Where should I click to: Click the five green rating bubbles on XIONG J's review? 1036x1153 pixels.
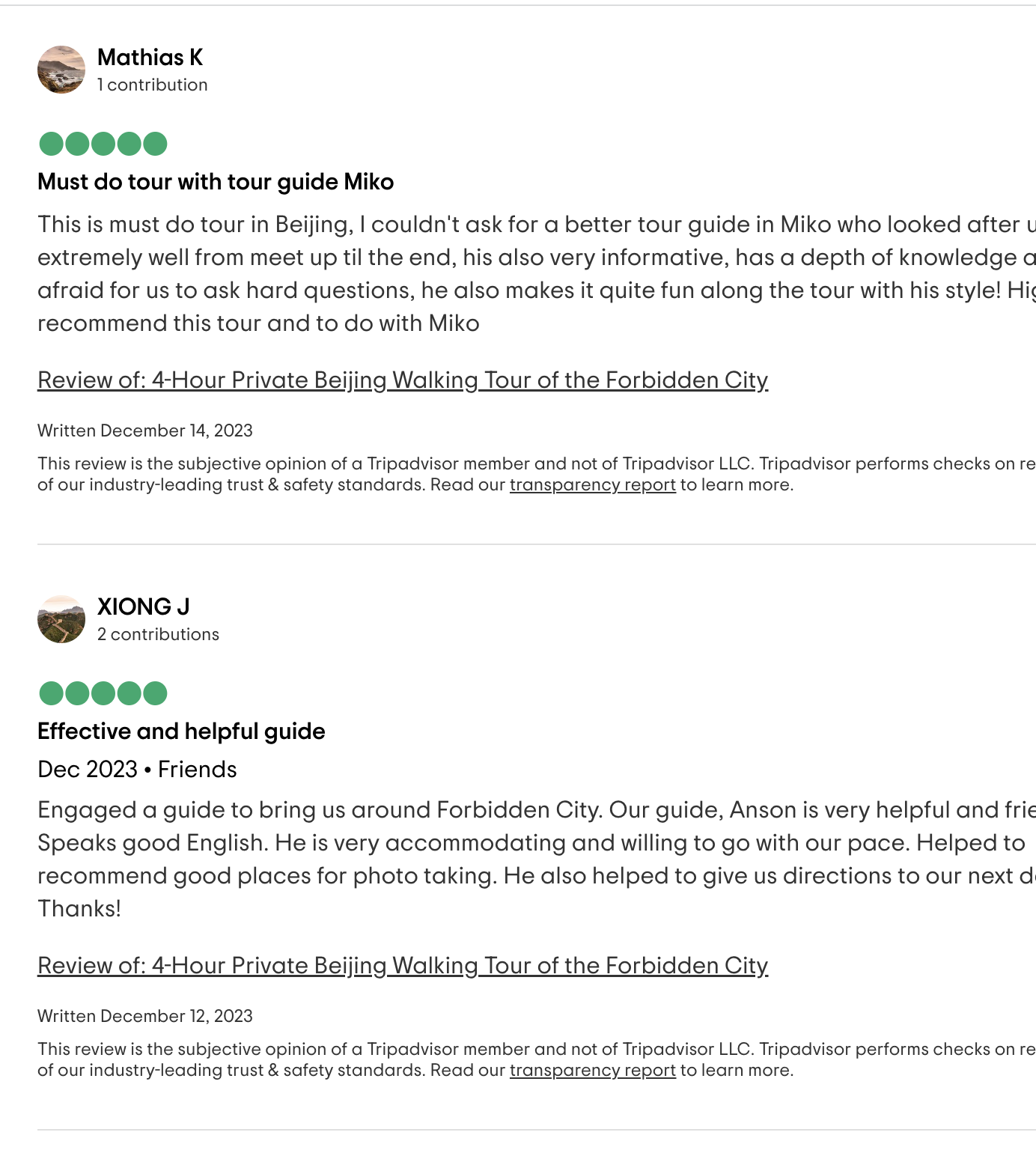click(x=103, y=693)
